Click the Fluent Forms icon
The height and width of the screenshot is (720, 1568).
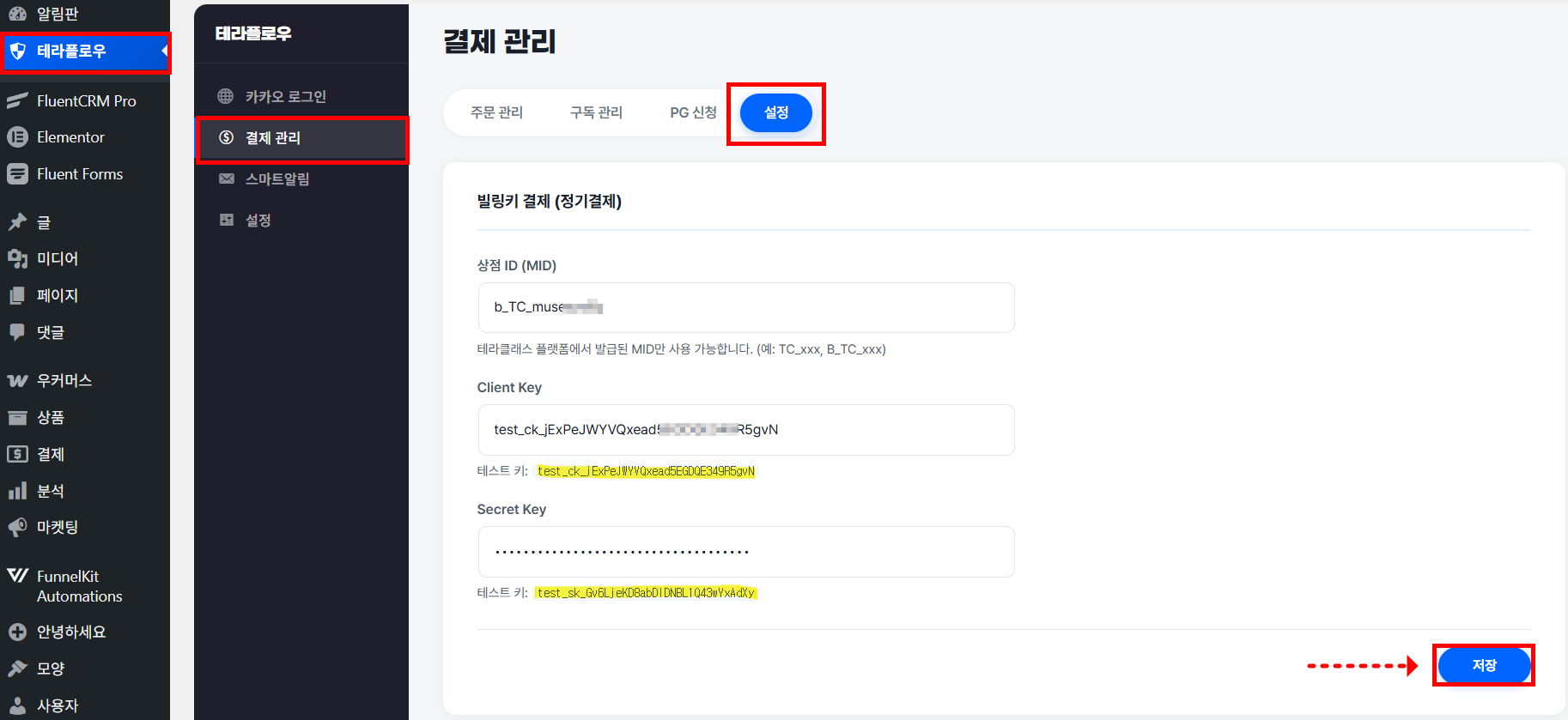tap(18, 174)
